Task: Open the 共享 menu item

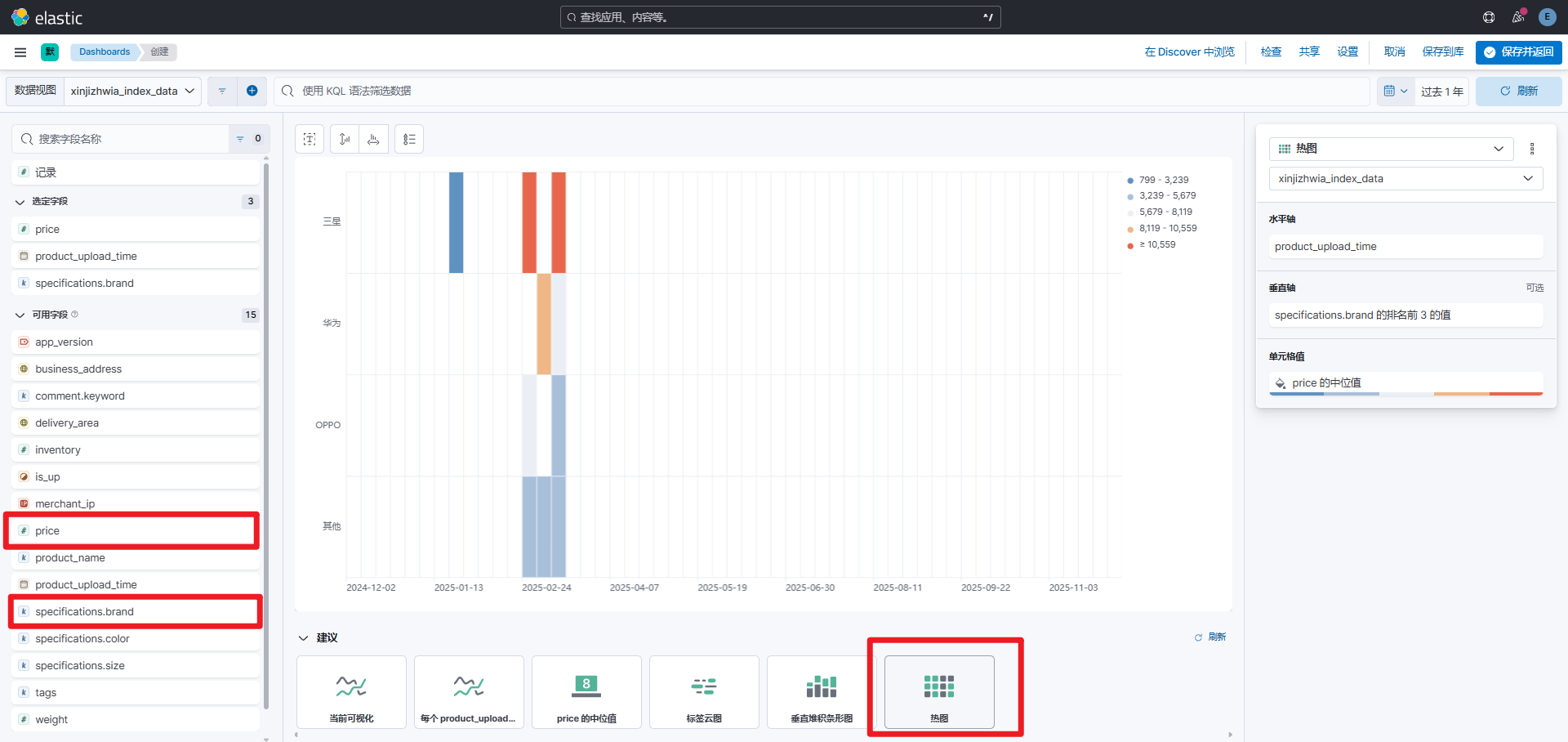Action: [x=1309, y=51]
